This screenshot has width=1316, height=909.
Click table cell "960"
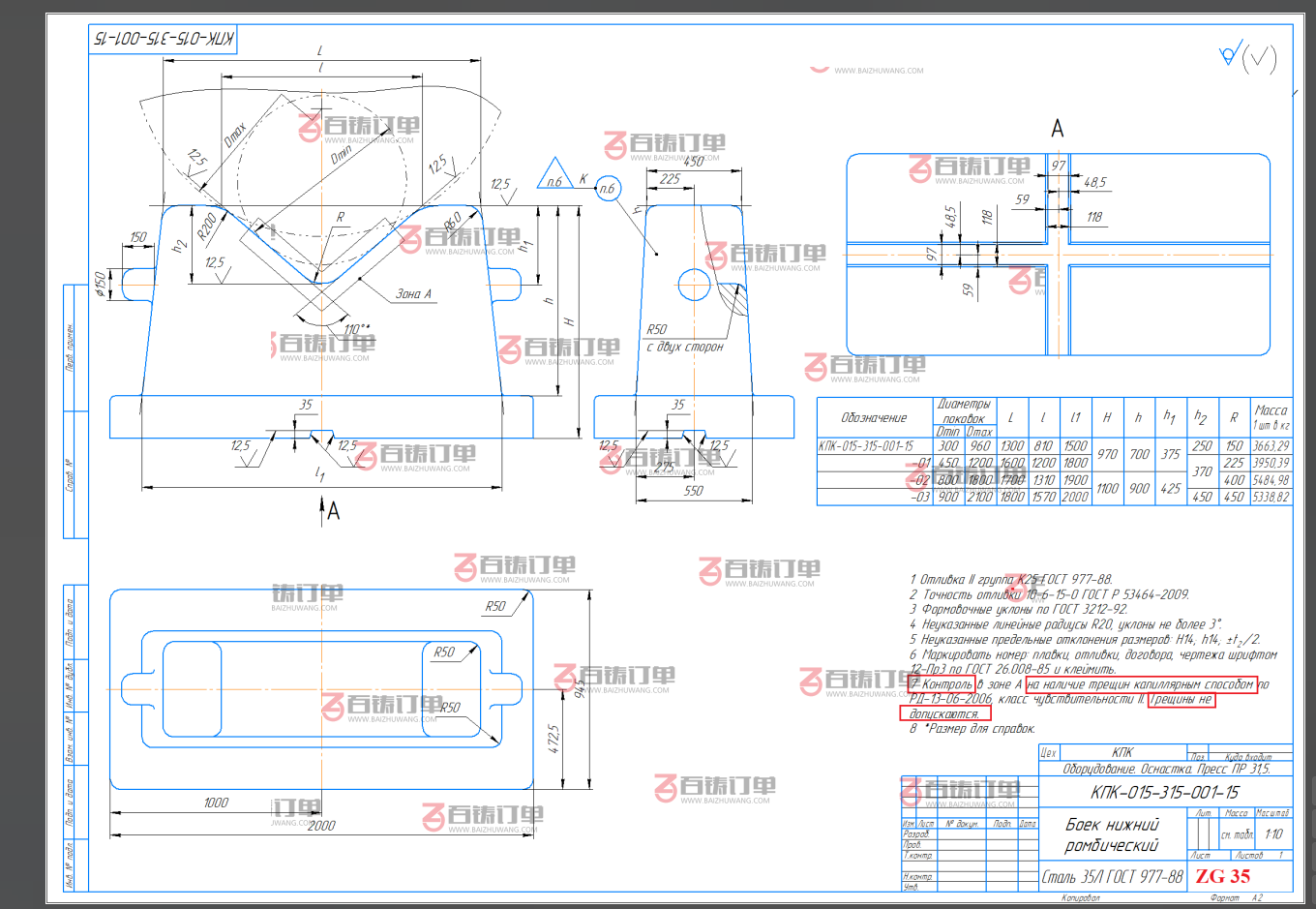[x=980, y=446]
